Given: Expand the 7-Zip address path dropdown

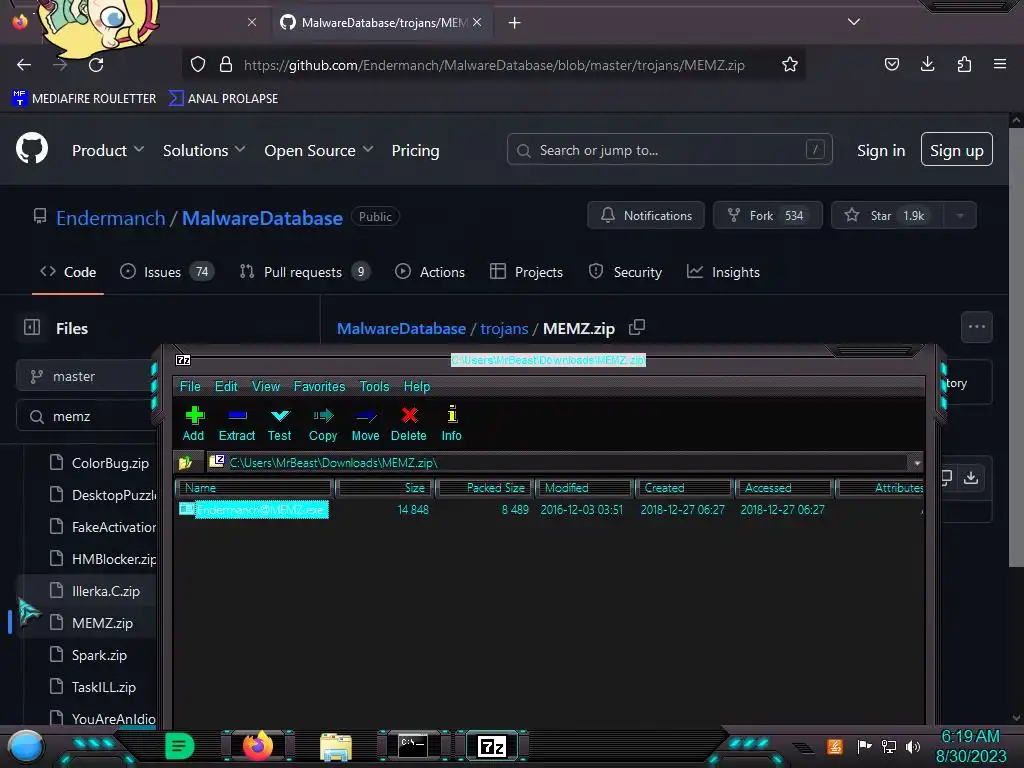Looking at the screenshot, I should pos(917,462).
